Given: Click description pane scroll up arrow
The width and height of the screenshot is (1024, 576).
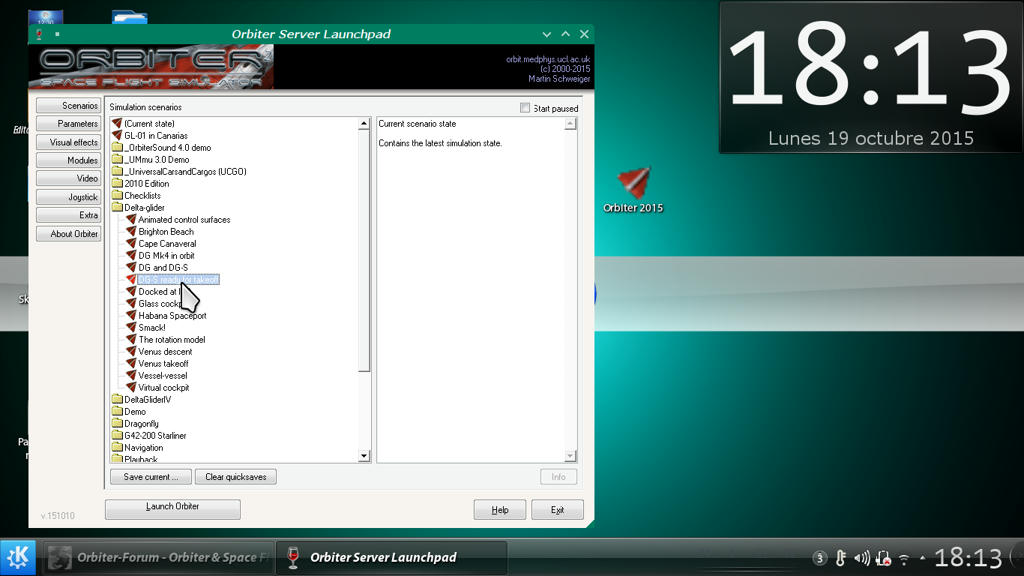Looking at the screenshot, I should 570,124.
